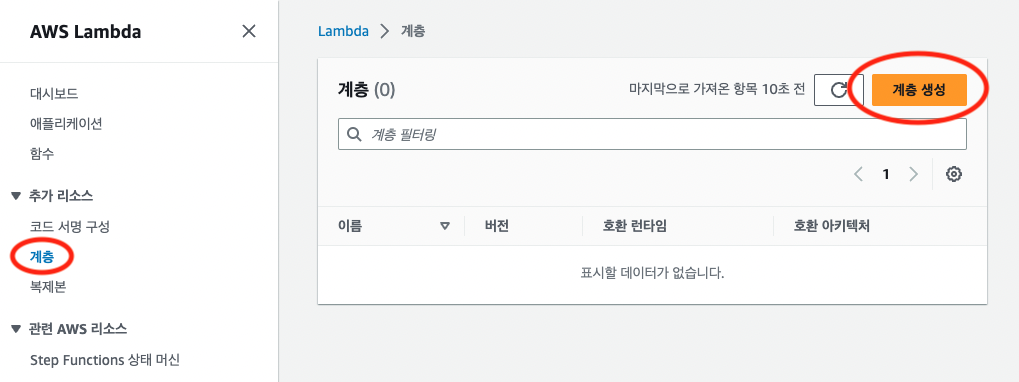The width and height of the screenshot is (1019, 382).
Task: Select 계층 in the sidebar
Action: click(42, 257)
